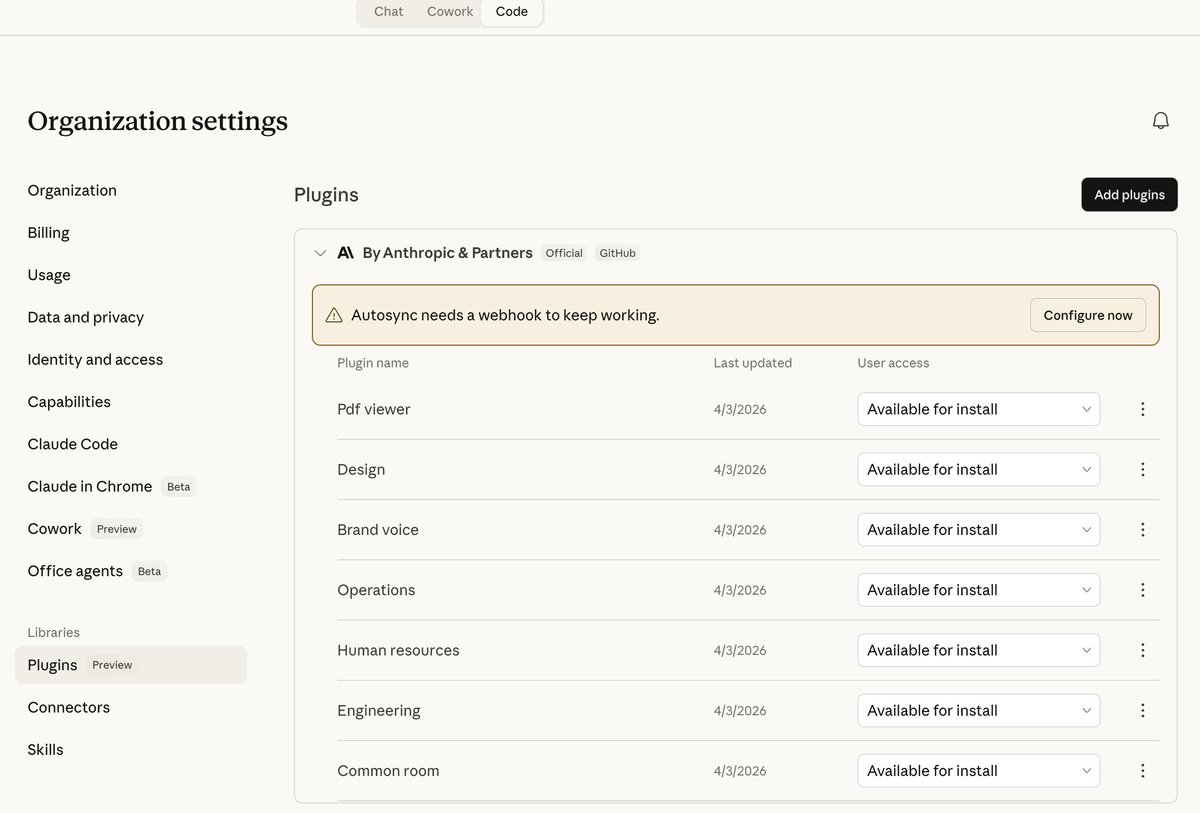The height and width of the screenshot is (813, 1200).
Task: Click Configure now in the Autosync banner
Action: [1088, 315]
